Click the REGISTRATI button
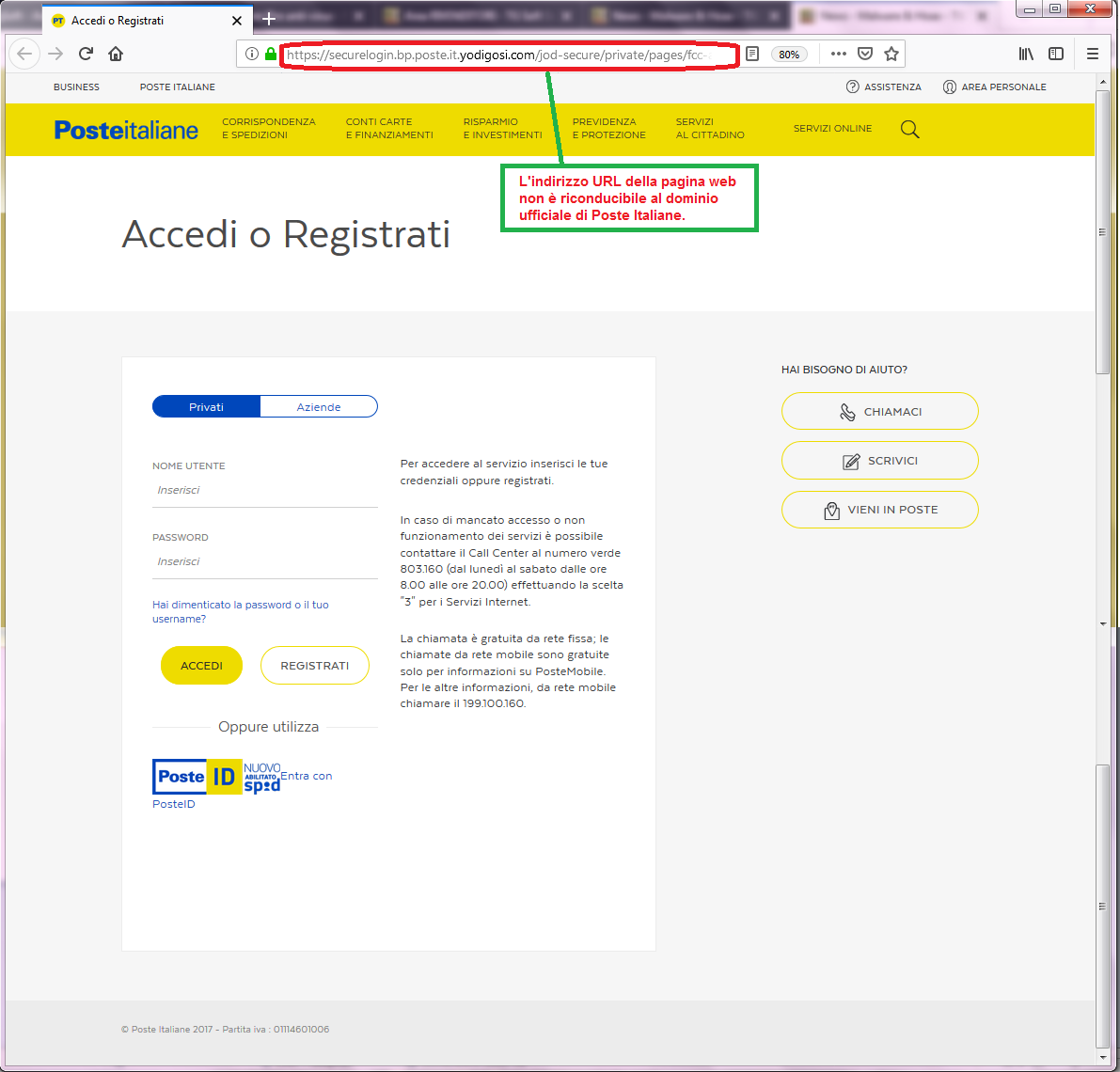The width and height of the screenshot is (1120, 1072). [x=315, y=666]
